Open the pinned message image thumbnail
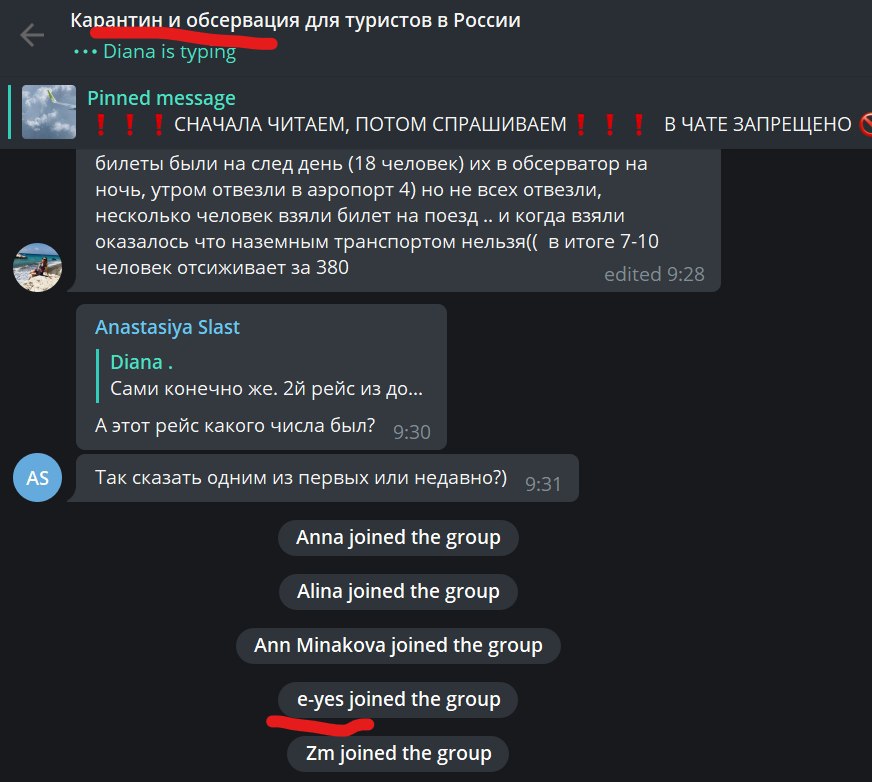 click(x=49, y=112)
